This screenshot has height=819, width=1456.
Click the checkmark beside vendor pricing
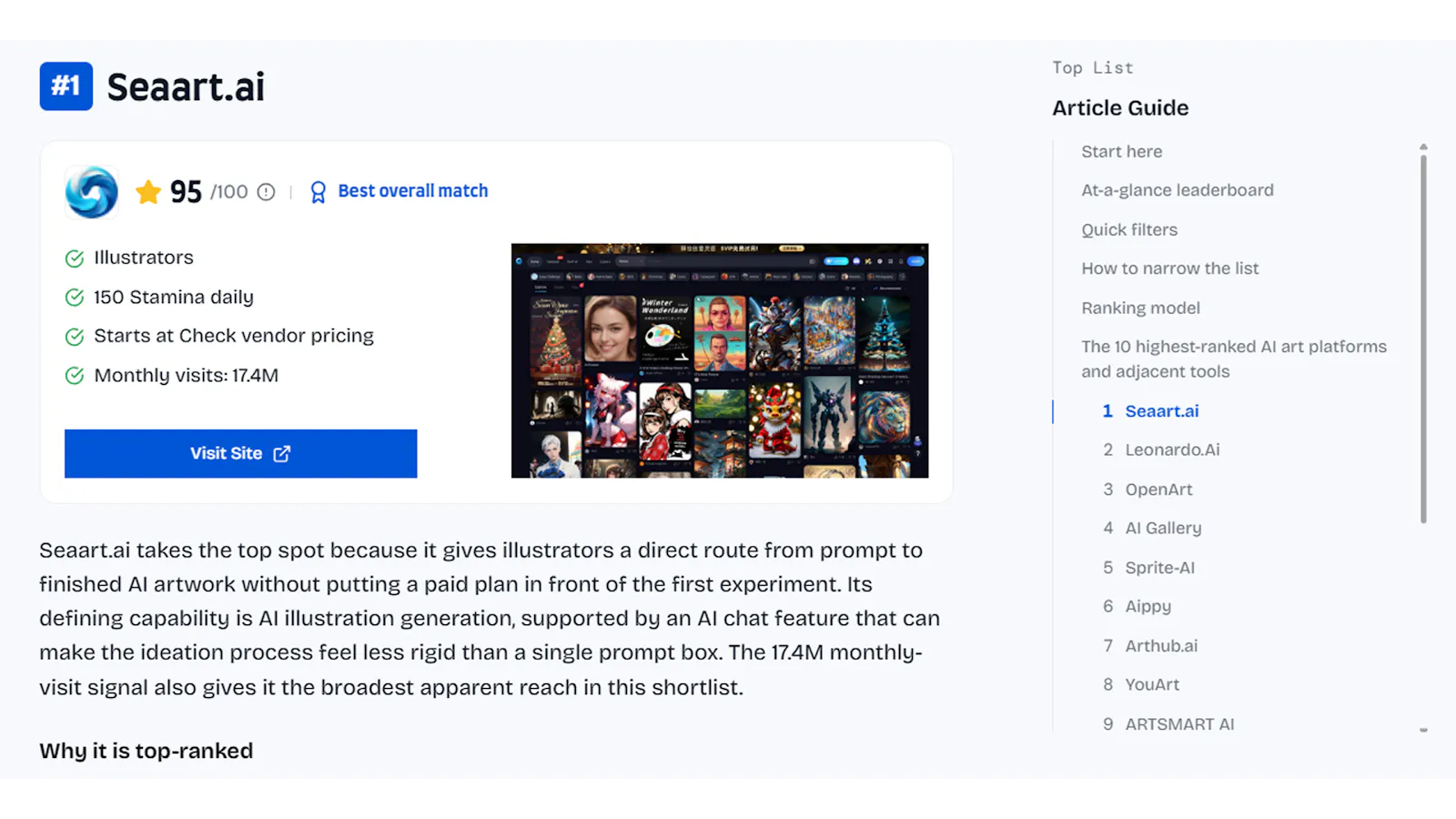coord(75,337)
